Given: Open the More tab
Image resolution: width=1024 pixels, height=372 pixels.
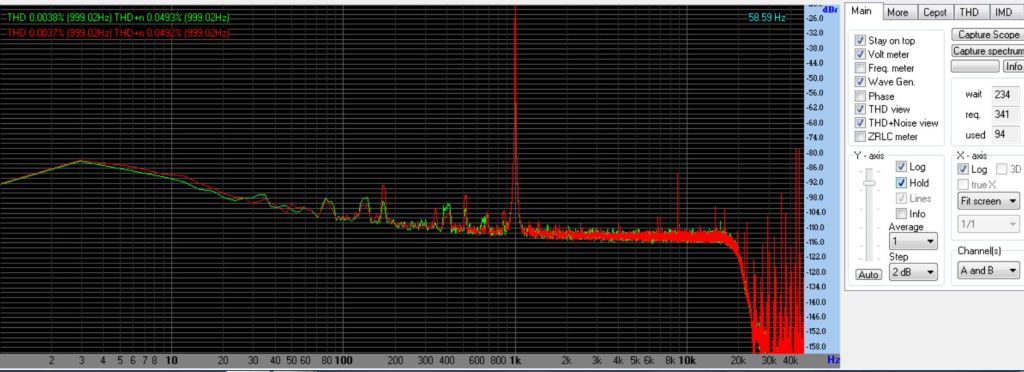Looking at the screenshot, I should pos(897,12).
